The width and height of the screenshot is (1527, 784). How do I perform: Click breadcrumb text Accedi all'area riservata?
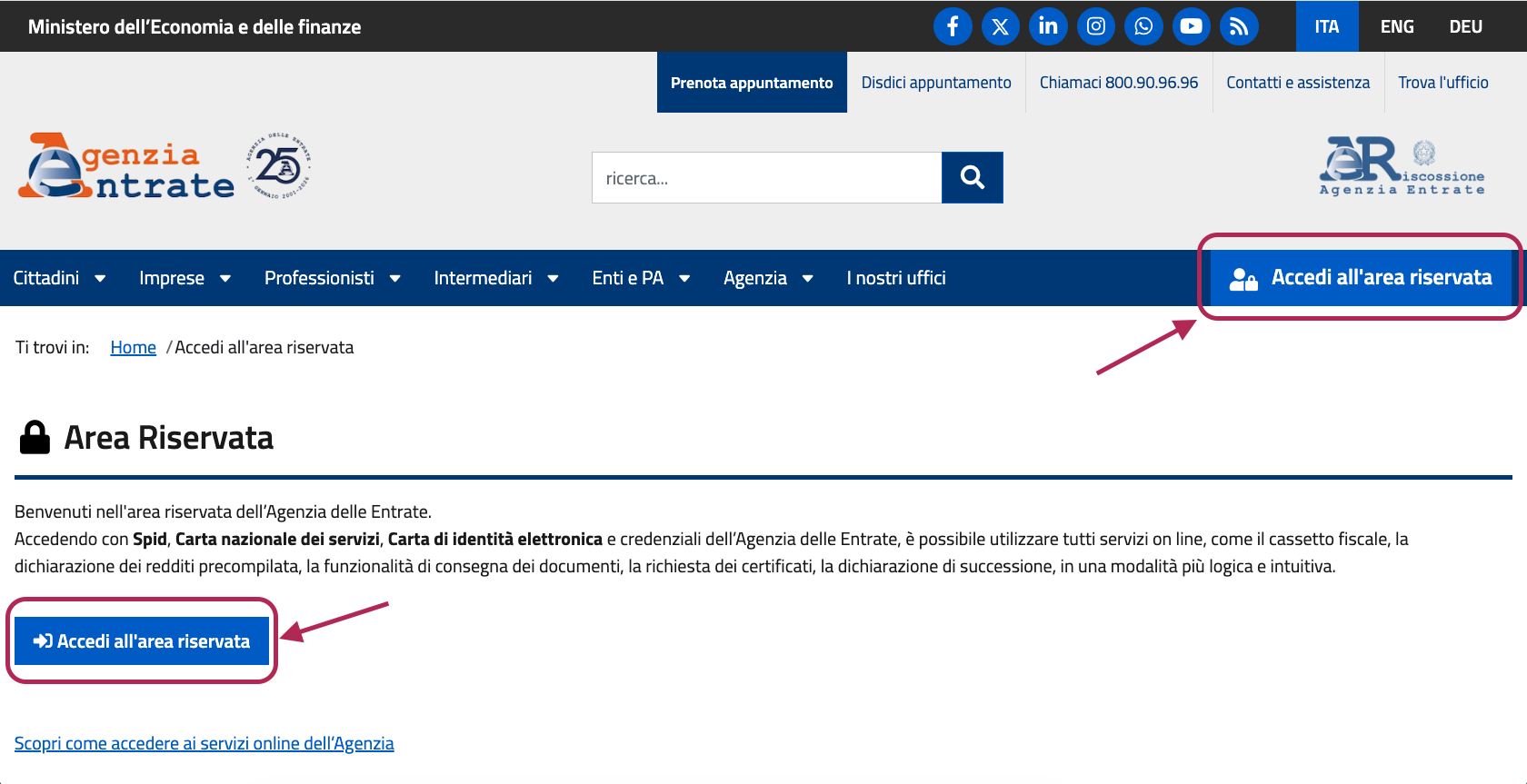click(x=264, y=348)
